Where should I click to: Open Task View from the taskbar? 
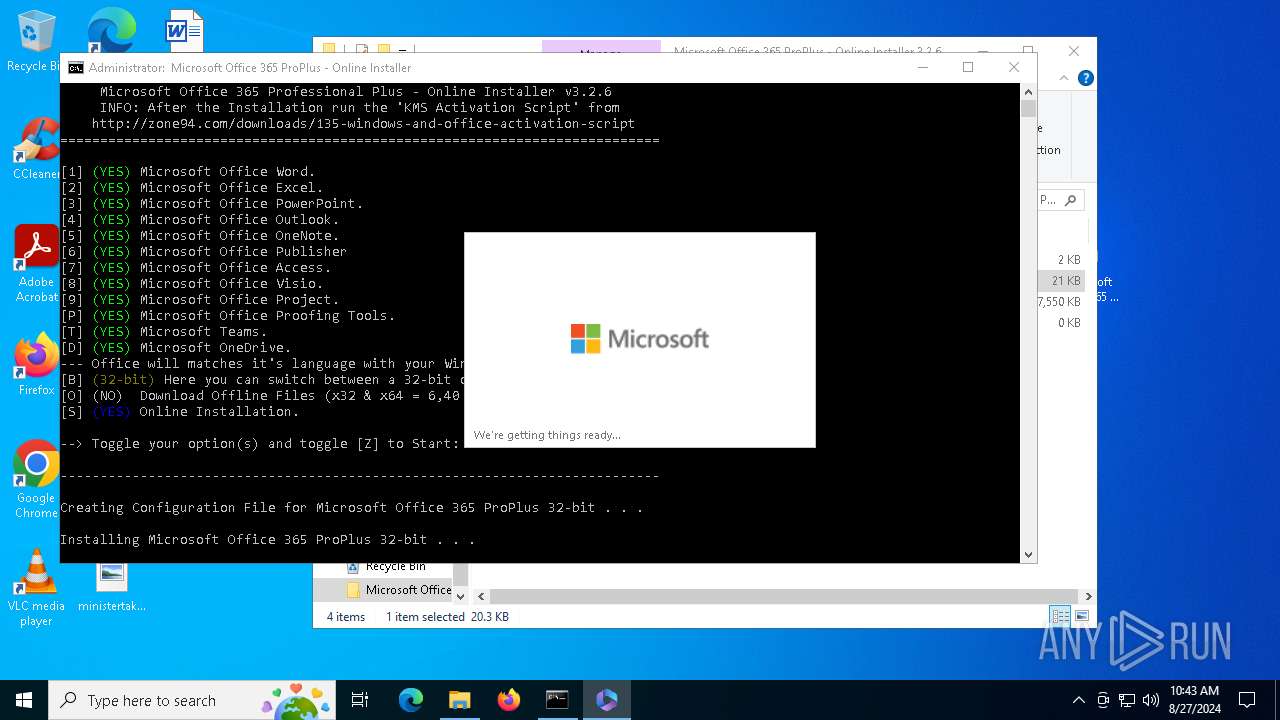[x=360, y=700]
